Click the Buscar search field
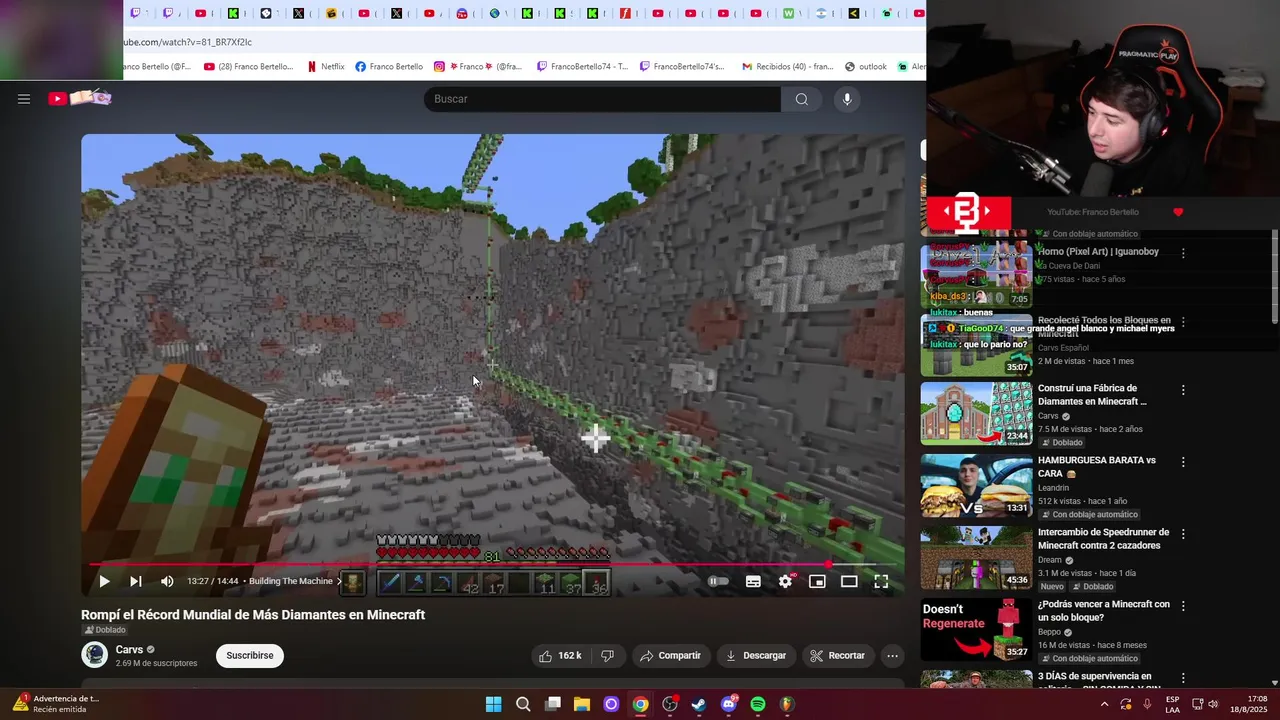Screen dimensions: 1280x720 (x=602, y=99)
